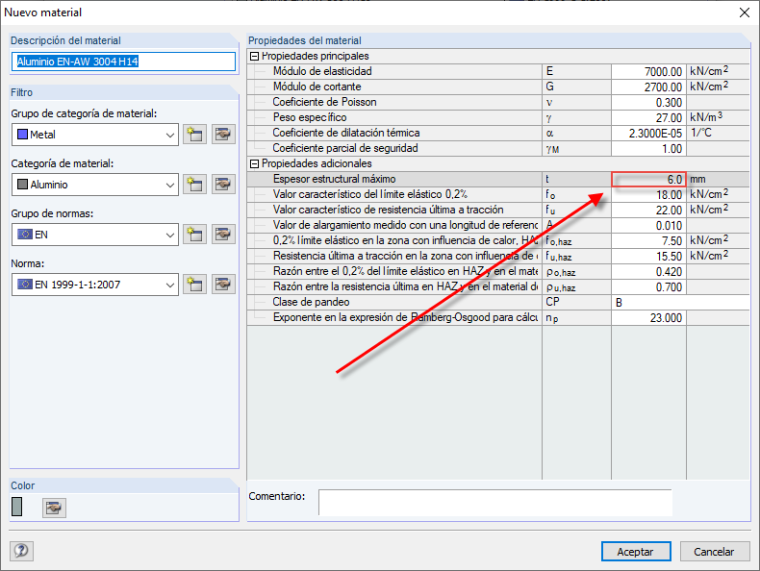Select the Peso específico value 27.00
The image size is (760, 571).
click(649, 118)
